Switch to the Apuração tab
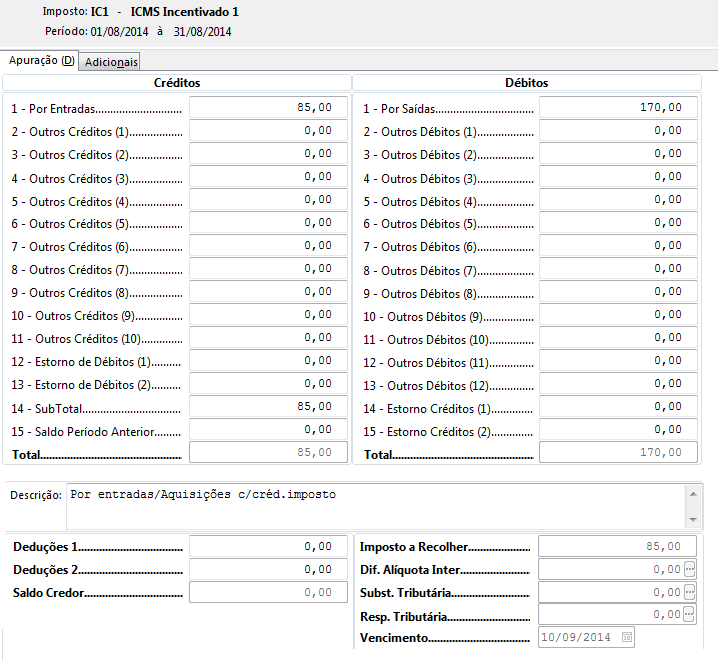This screenshot has height=661, width=718. pyautogui.click(x=41, y=60)
